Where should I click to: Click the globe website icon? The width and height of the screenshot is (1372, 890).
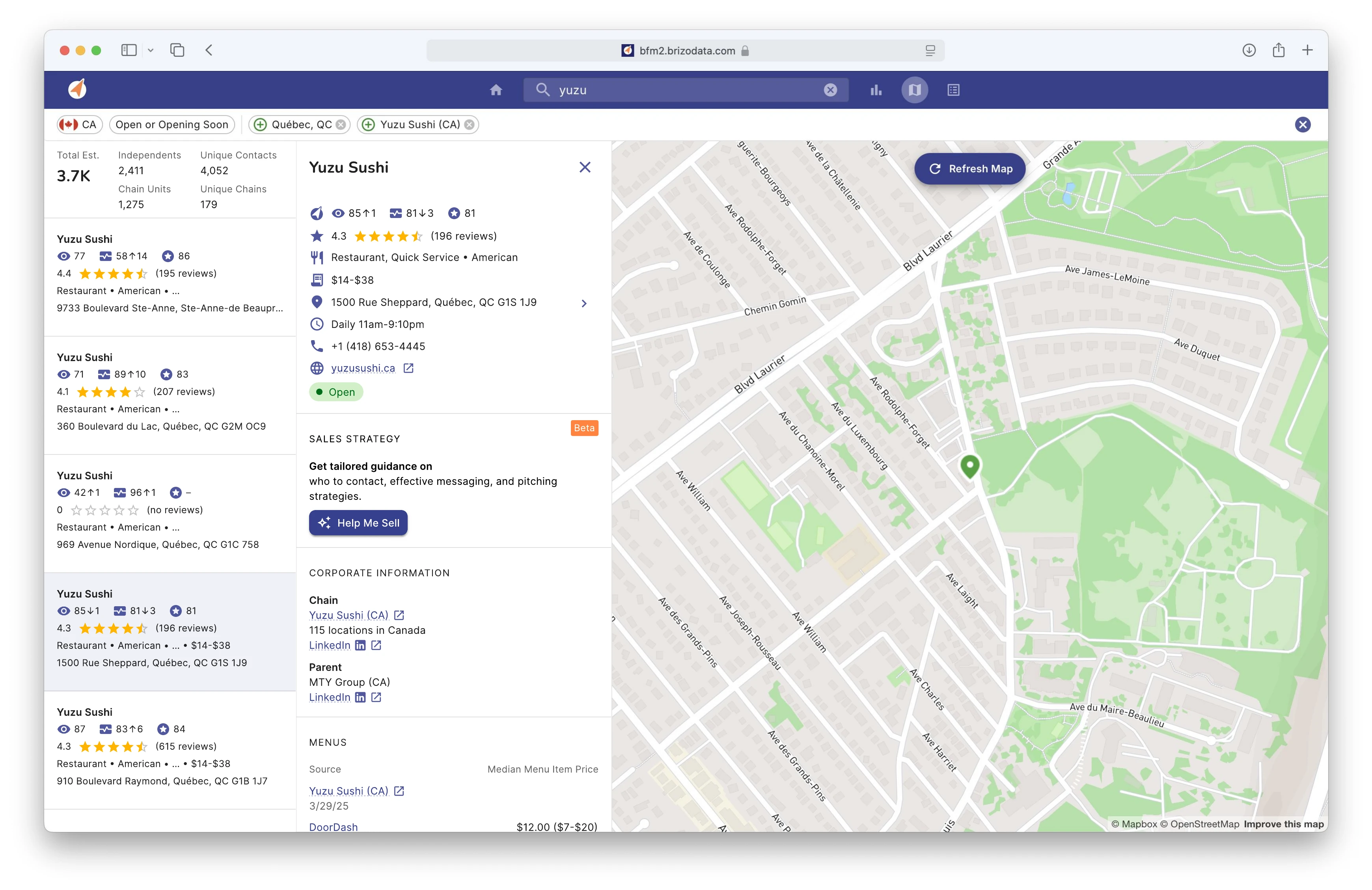tap(317, 368)
